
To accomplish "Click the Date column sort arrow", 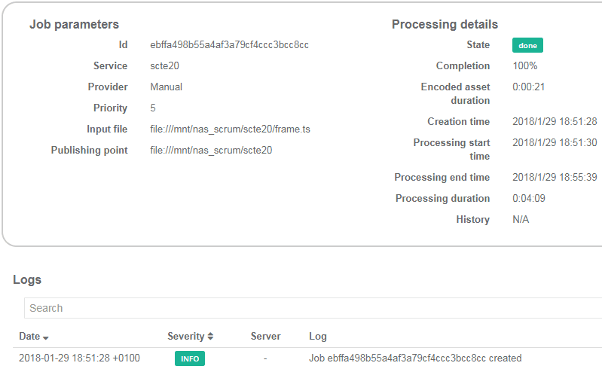I will tap(46, 338).
